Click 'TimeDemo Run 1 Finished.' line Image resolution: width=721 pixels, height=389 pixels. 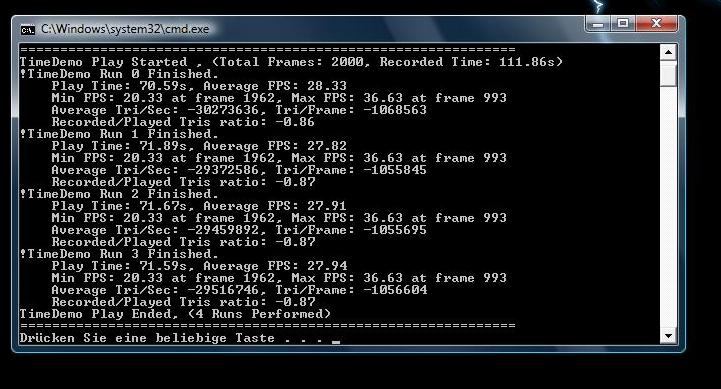120,134
